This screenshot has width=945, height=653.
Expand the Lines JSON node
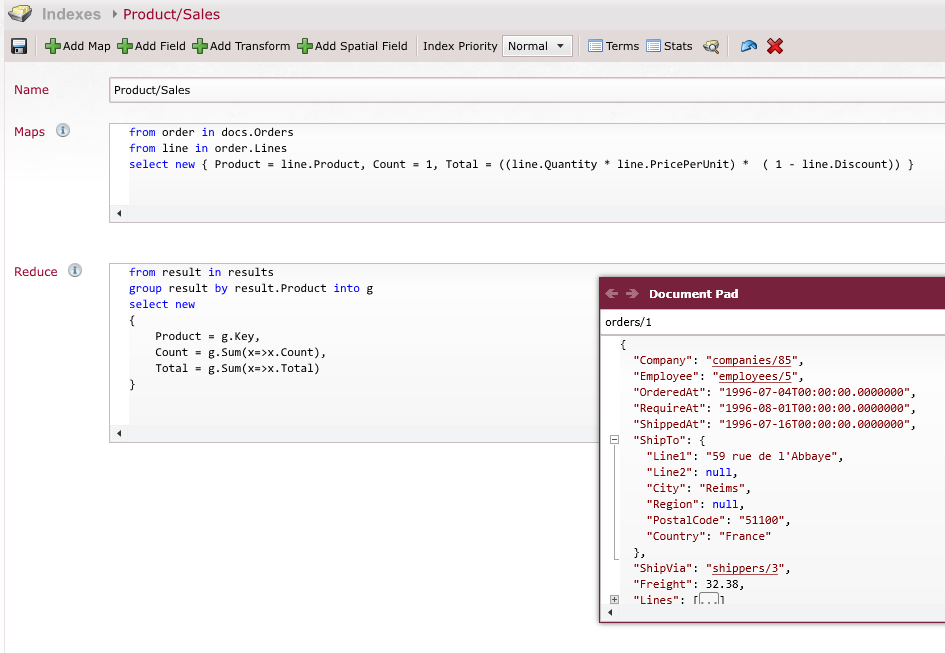pos(614,600)
